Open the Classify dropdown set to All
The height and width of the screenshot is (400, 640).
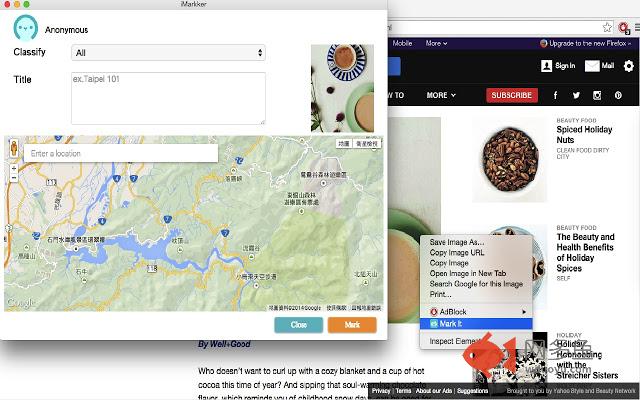coord(168,53)
